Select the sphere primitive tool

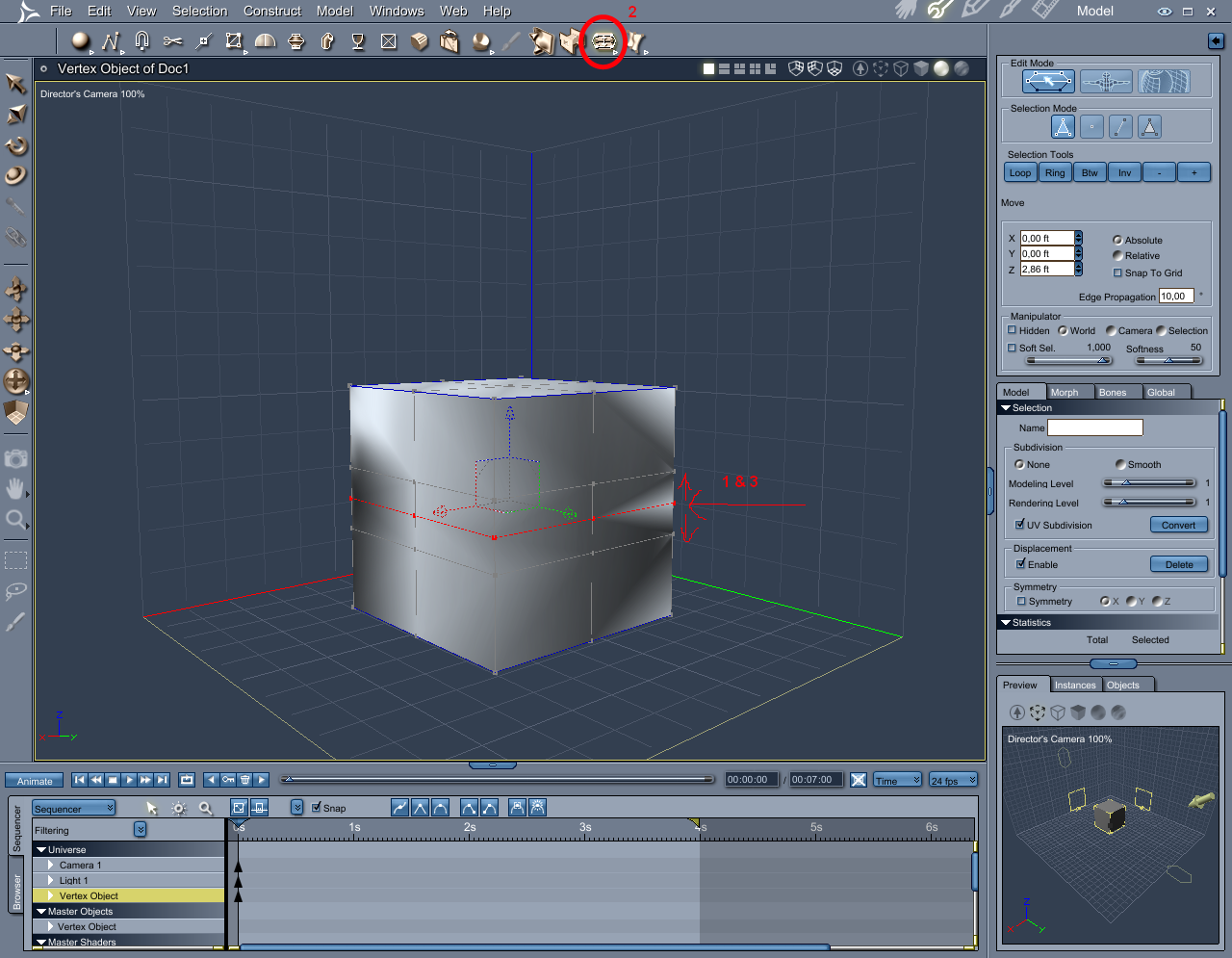point(80,40)
